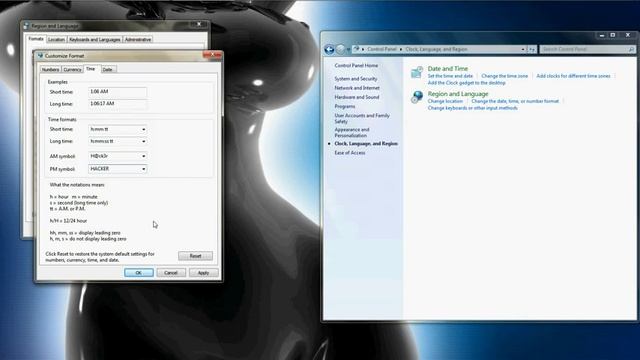
Task: Expand the AM symbol dropdown
Action: pyautogui.click(x=144, y=156)
